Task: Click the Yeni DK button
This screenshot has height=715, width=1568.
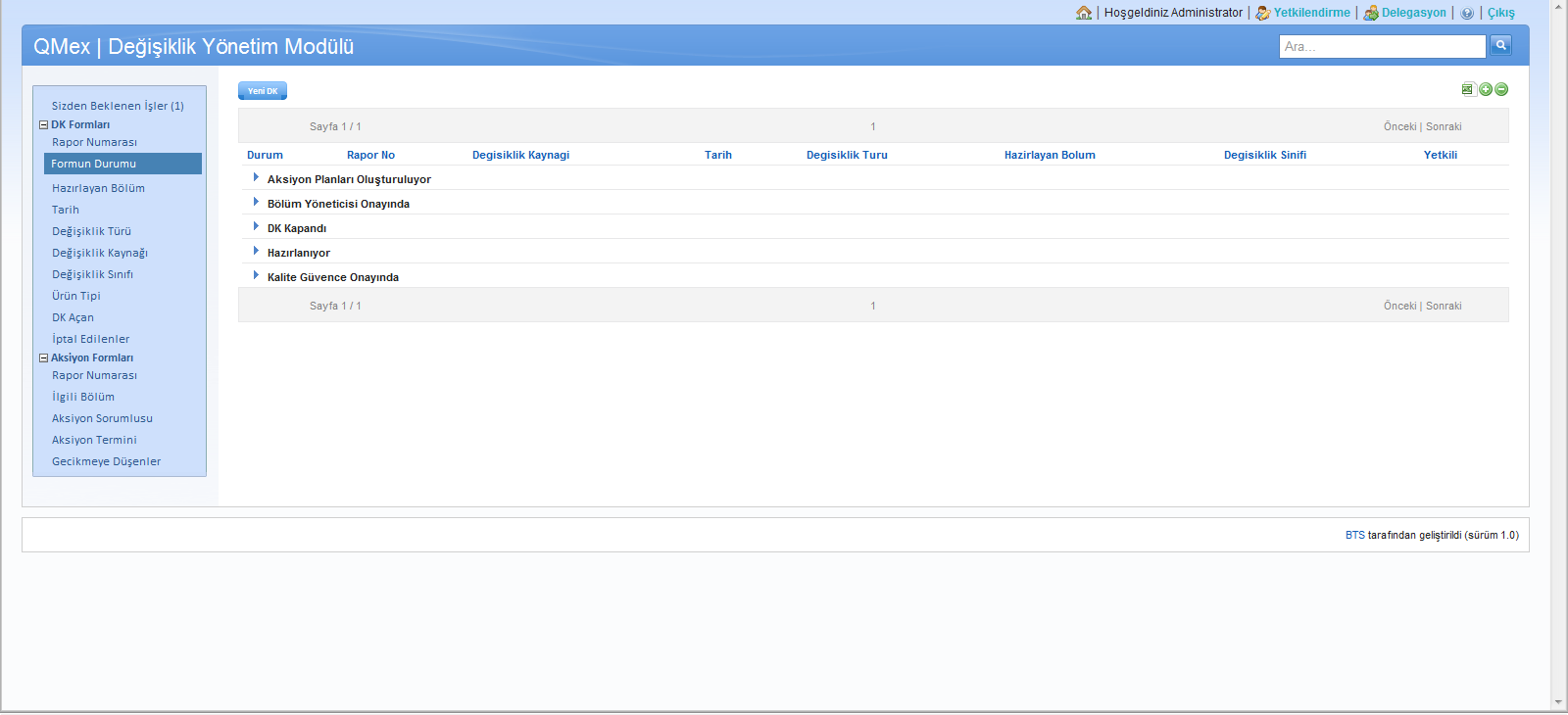Action: coord(263,91)
